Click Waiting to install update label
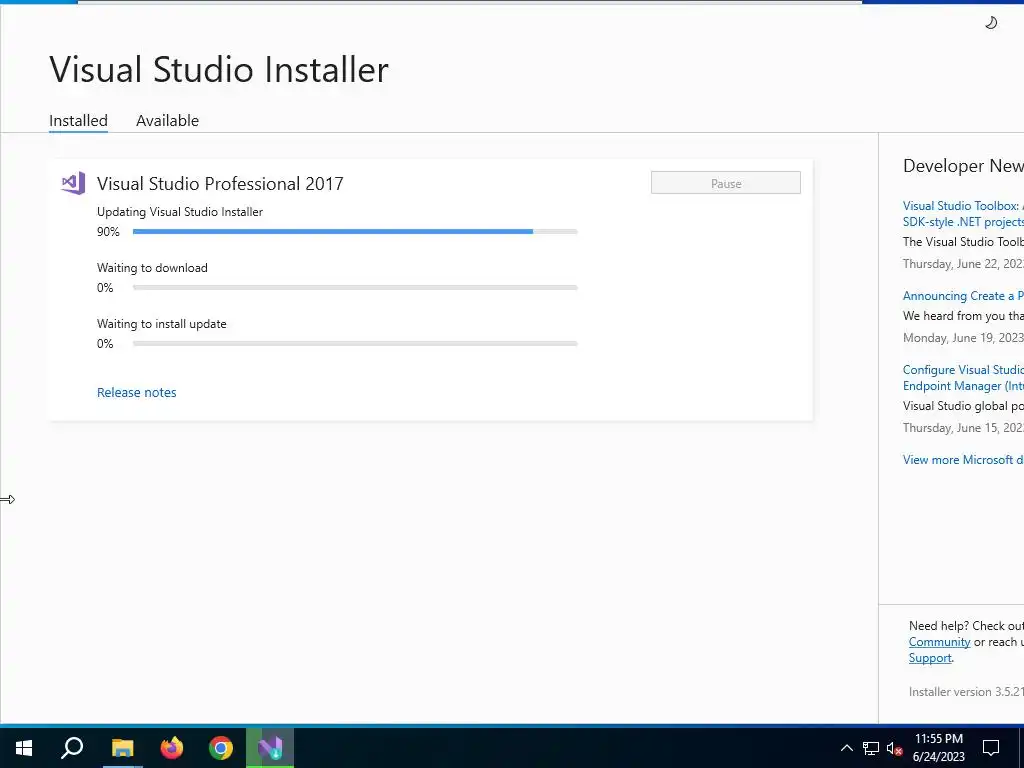The image size is (1024, 768). [x=162, y=324]
